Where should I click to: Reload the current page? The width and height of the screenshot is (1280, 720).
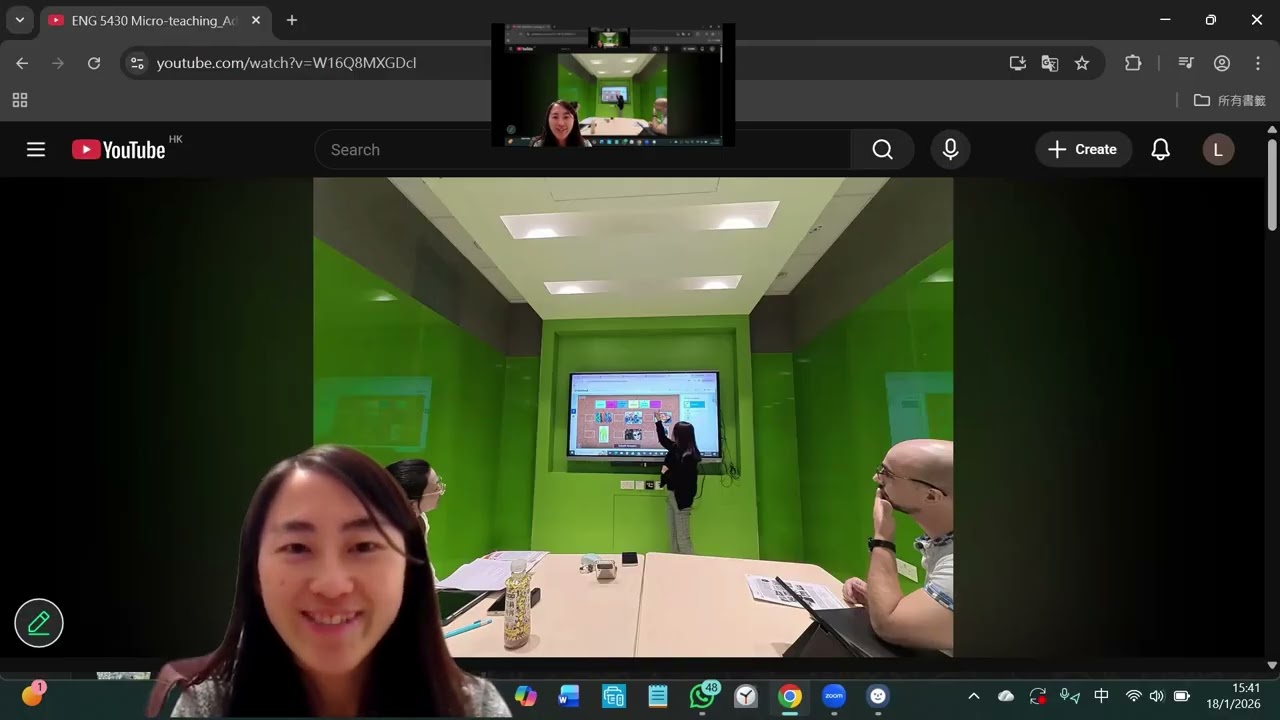tap(94, 63)
